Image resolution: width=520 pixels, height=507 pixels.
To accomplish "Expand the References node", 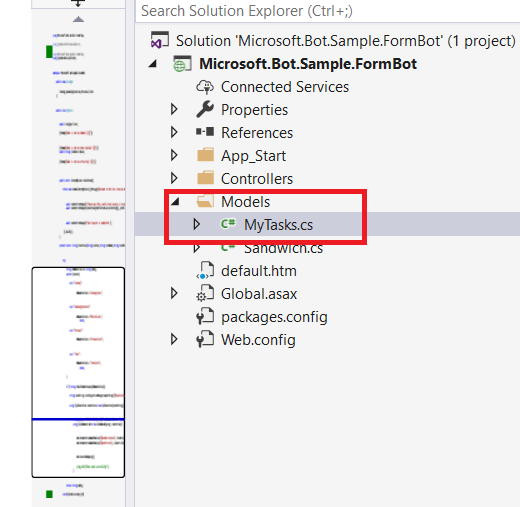I will coord(174,132).
